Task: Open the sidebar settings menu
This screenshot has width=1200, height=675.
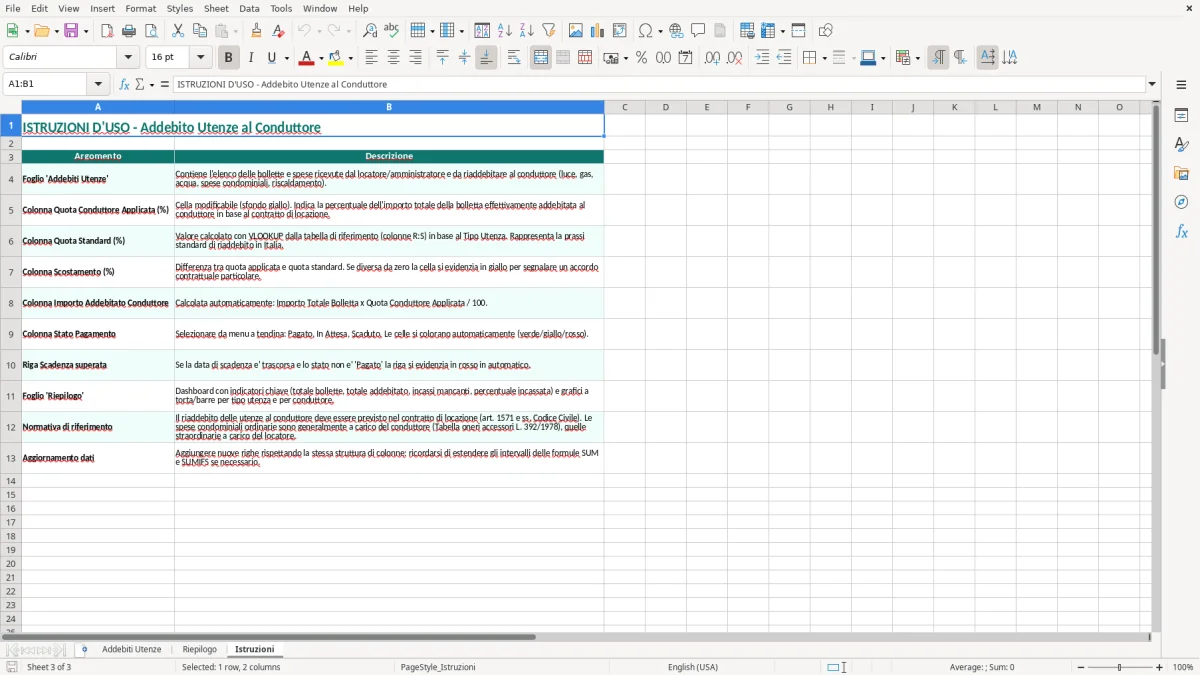Action: point(1181,85)
